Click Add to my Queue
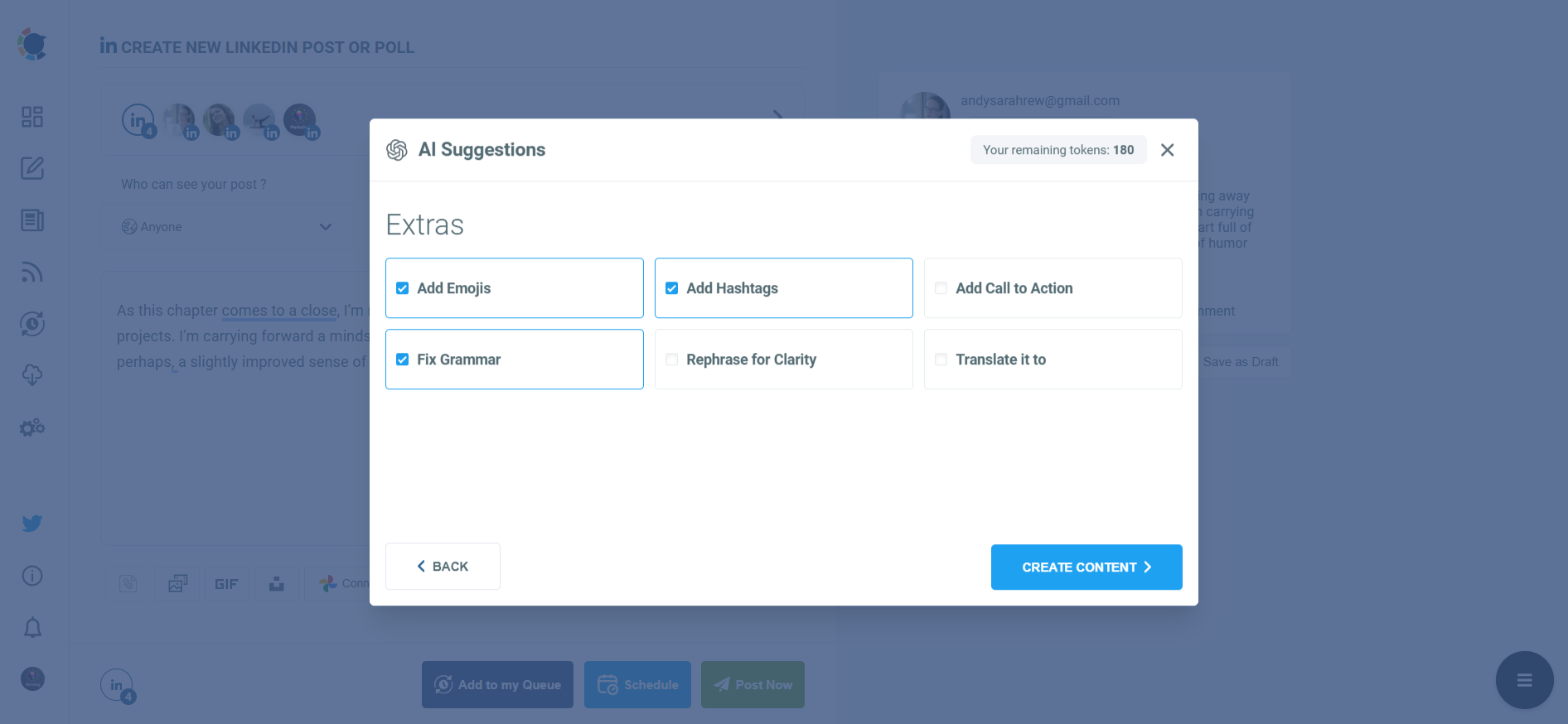 pos(496,684)
